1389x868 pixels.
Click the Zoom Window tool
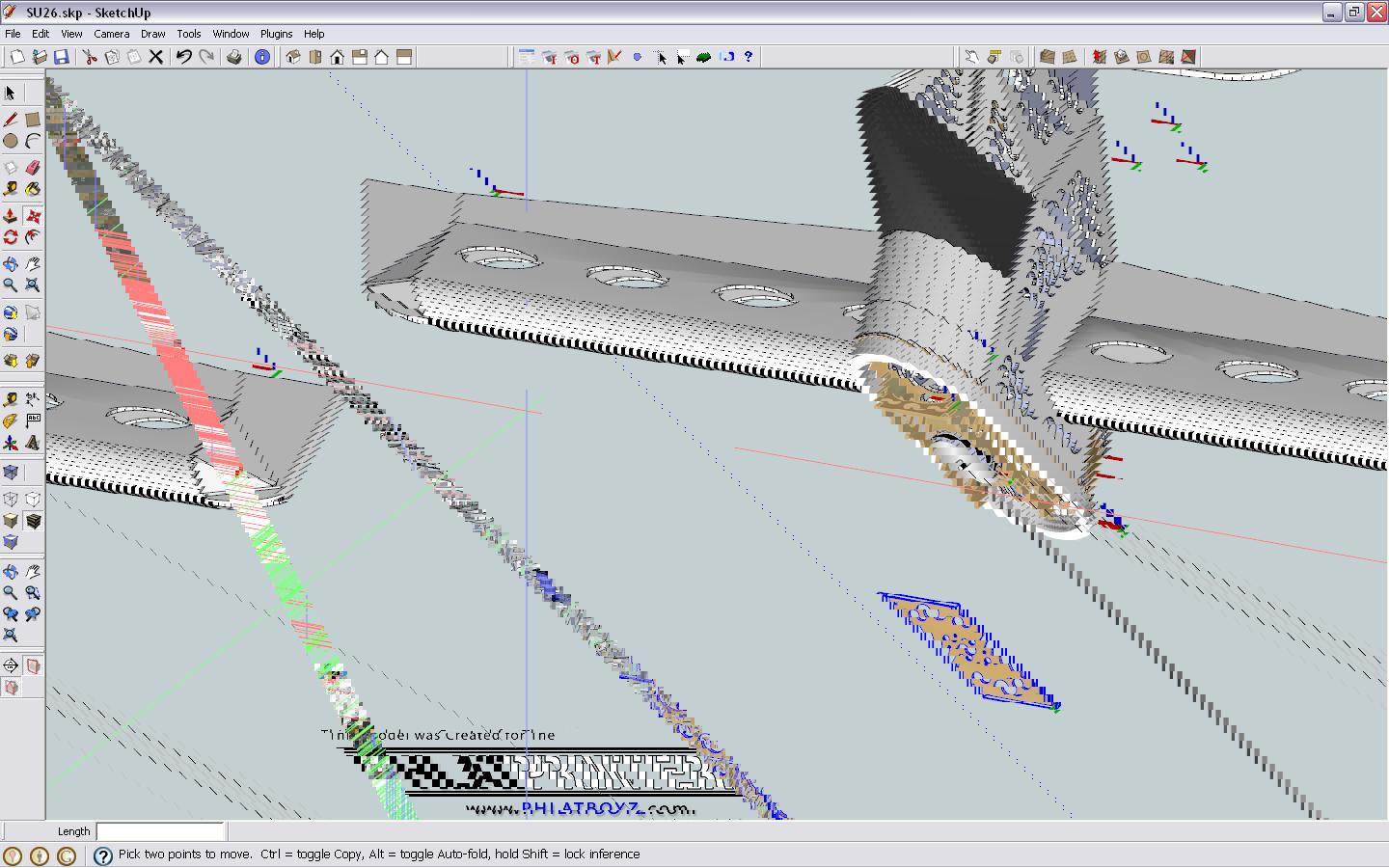click(33, 593)
